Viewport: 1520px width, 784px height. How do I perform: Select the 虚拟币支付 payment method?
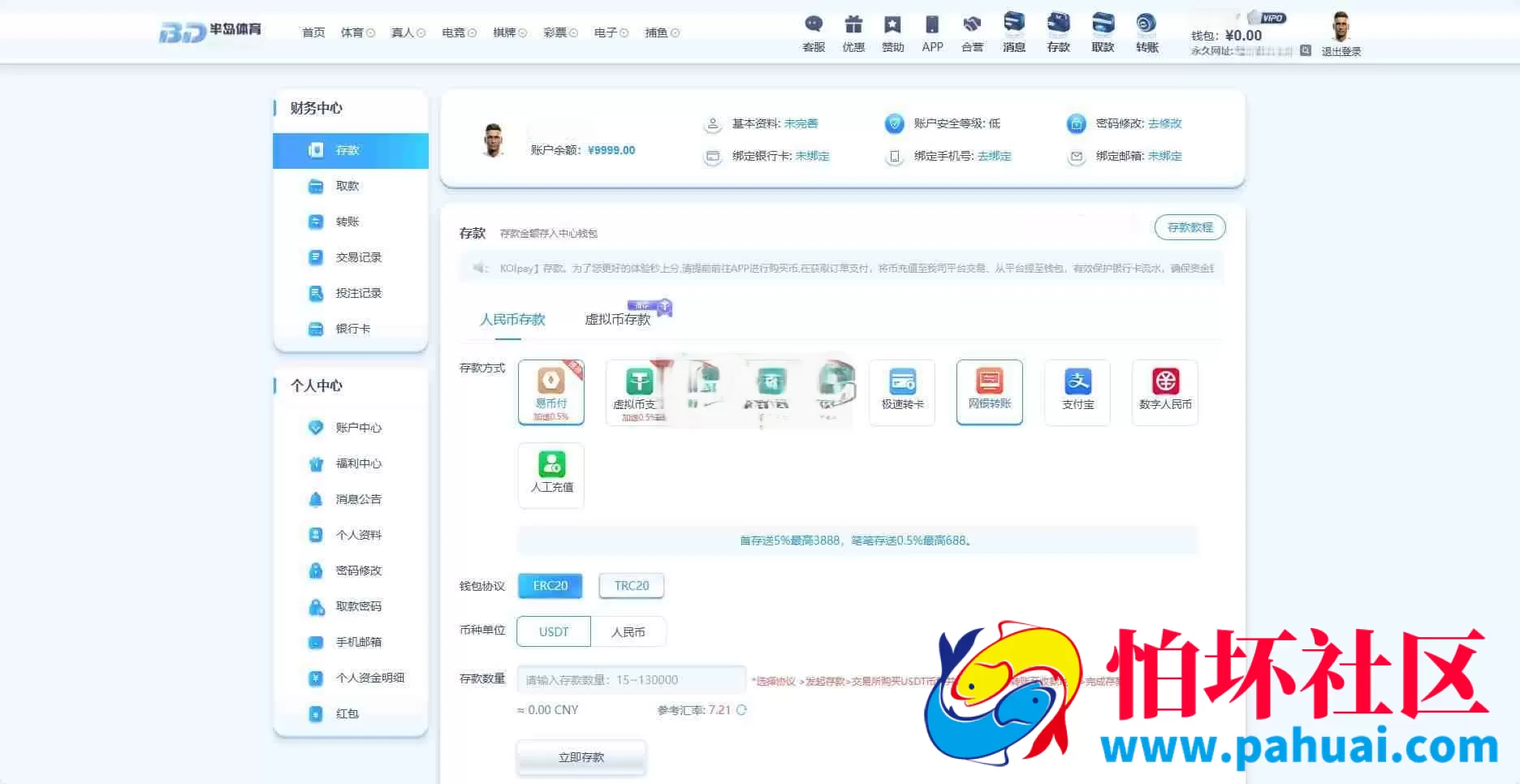coord(639,392)
